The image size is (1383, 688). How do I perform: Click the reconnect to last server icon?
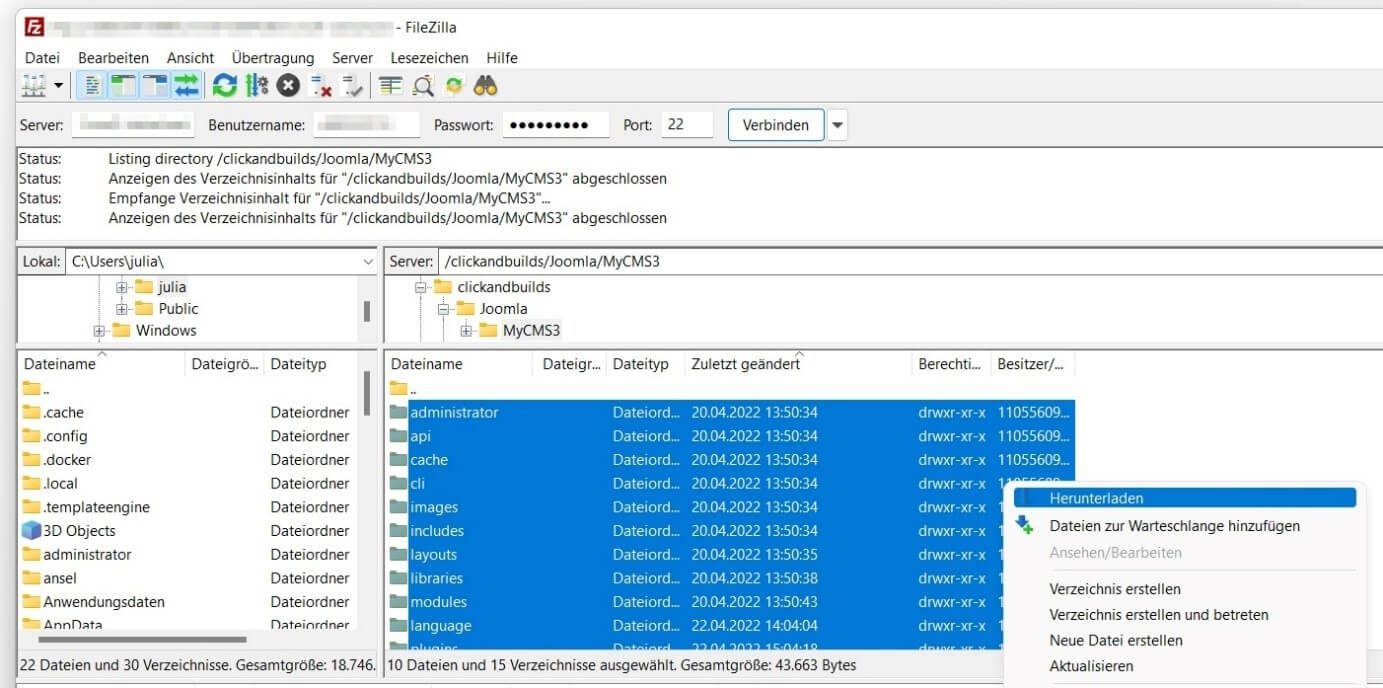[352, 86]
